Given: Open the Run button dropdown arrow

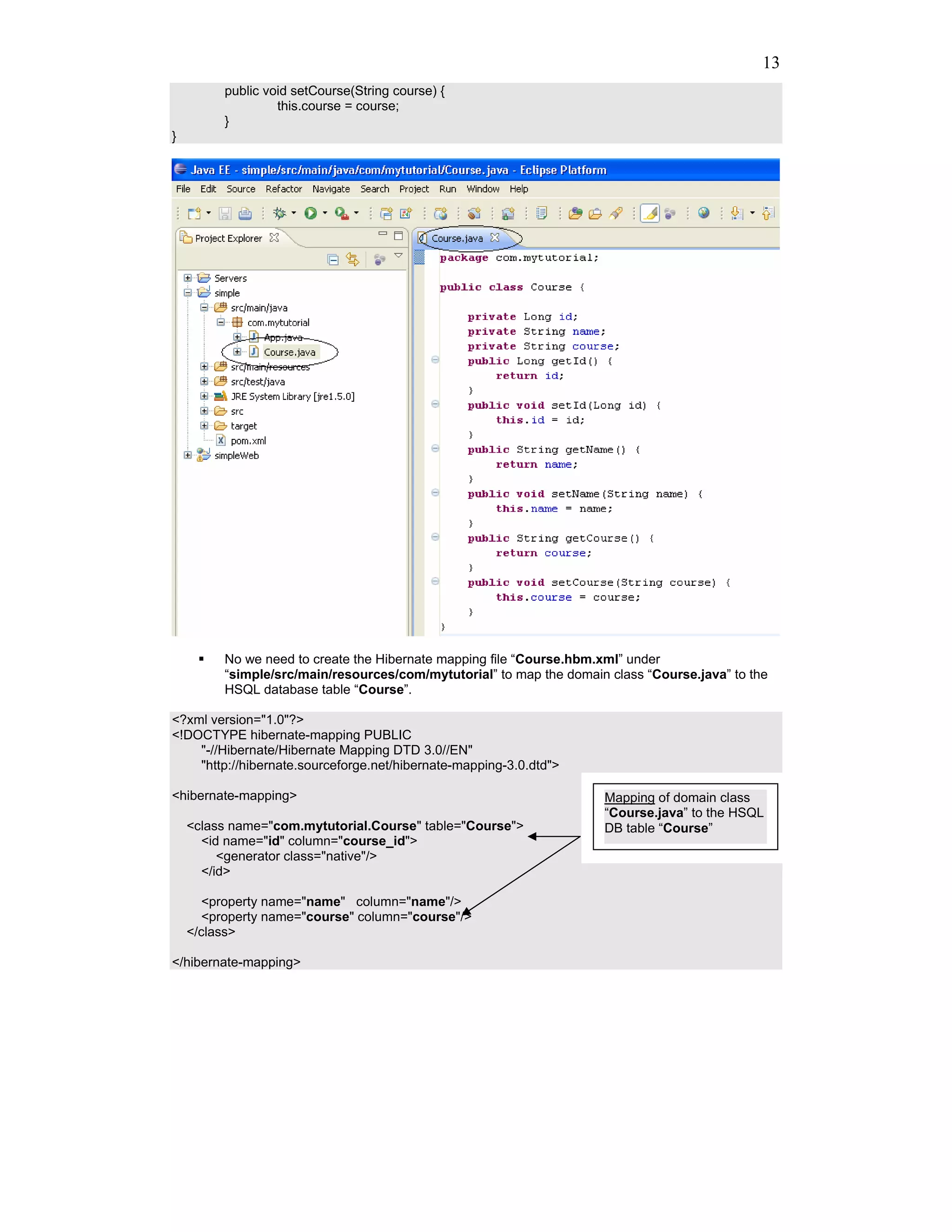Looking at the screenshot, I should point(325,213).
